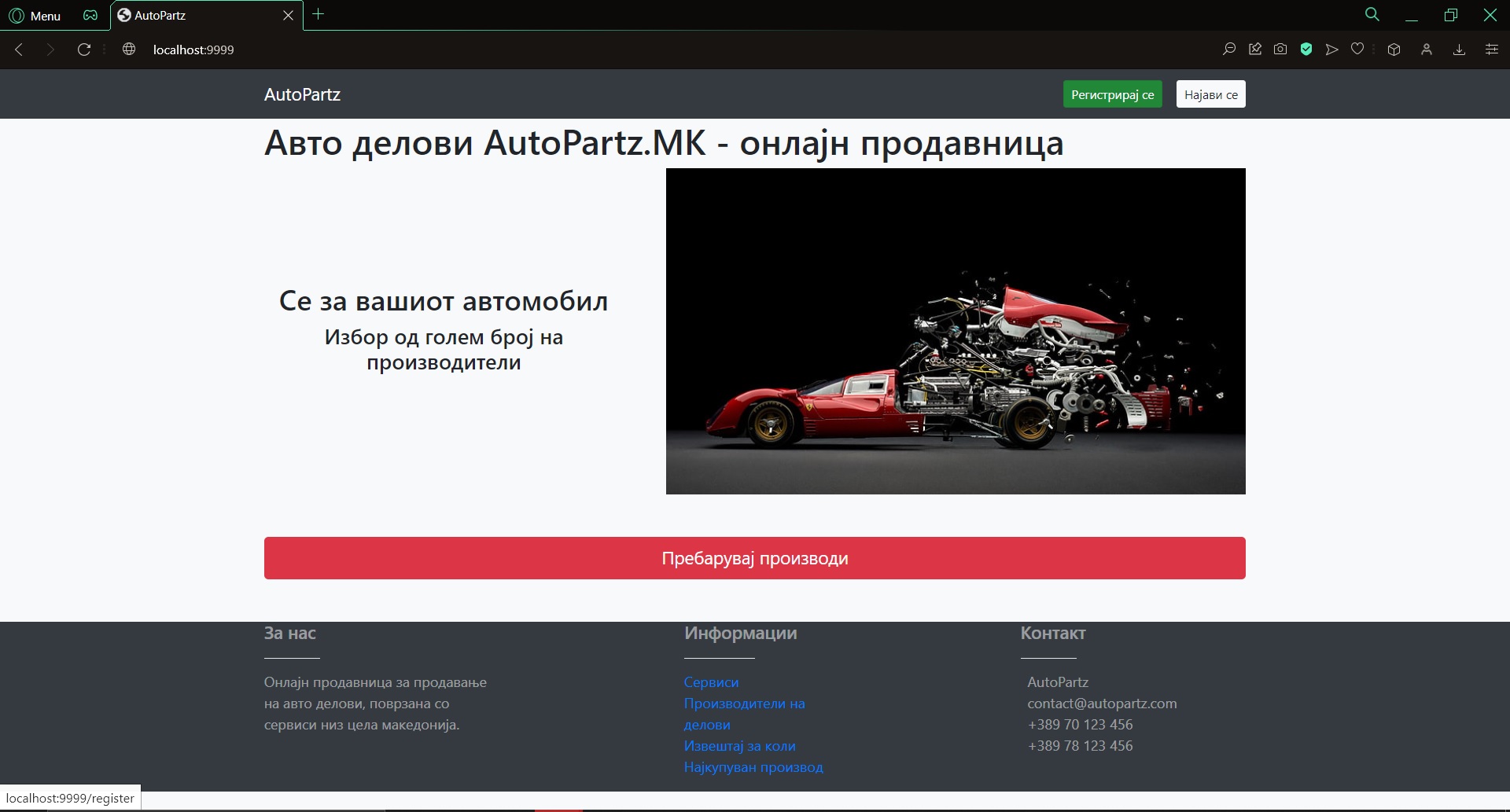Reload the page with refresh icon
The image size is (1510, 812).
[84, 50]
